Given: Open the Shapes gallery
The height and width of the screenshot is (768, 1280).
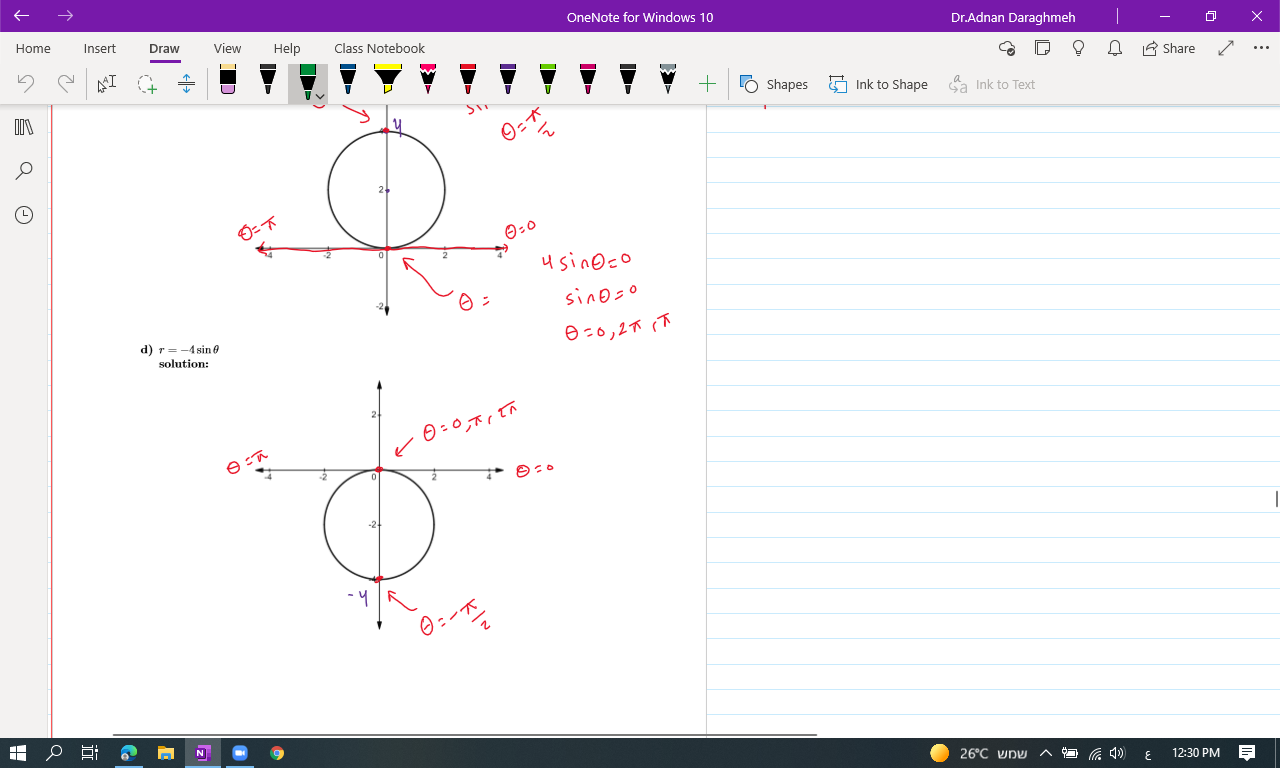Looking at the screenshot, I should point(774,84).
